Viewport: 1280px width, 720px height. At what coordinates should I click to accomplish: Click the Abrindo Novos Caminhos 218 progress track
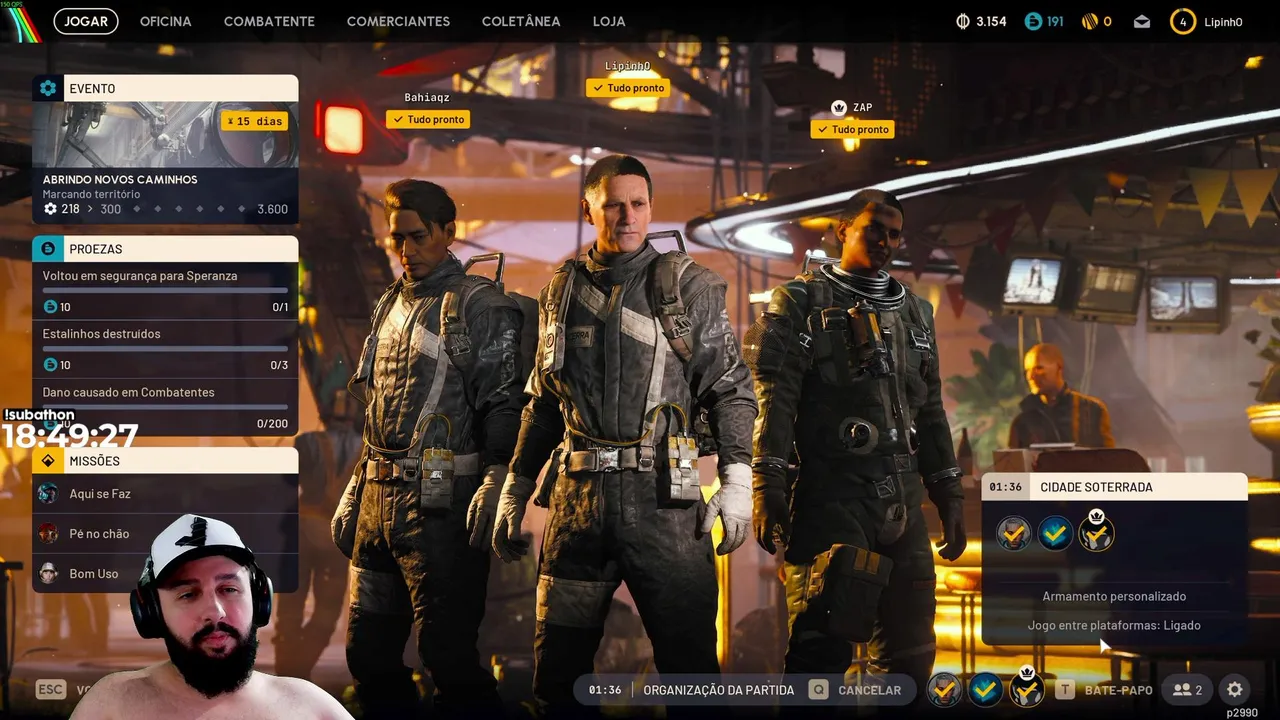click(166, 209)
